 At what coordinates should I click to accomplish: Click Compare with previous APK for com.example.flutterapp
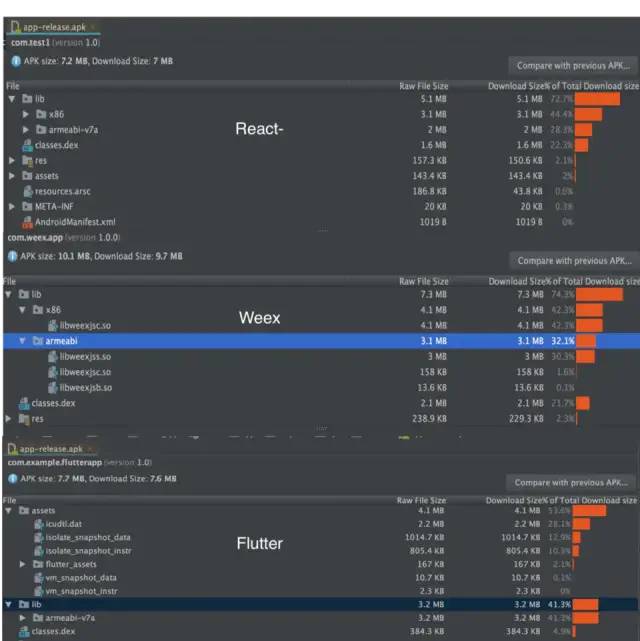coord(571,483)
